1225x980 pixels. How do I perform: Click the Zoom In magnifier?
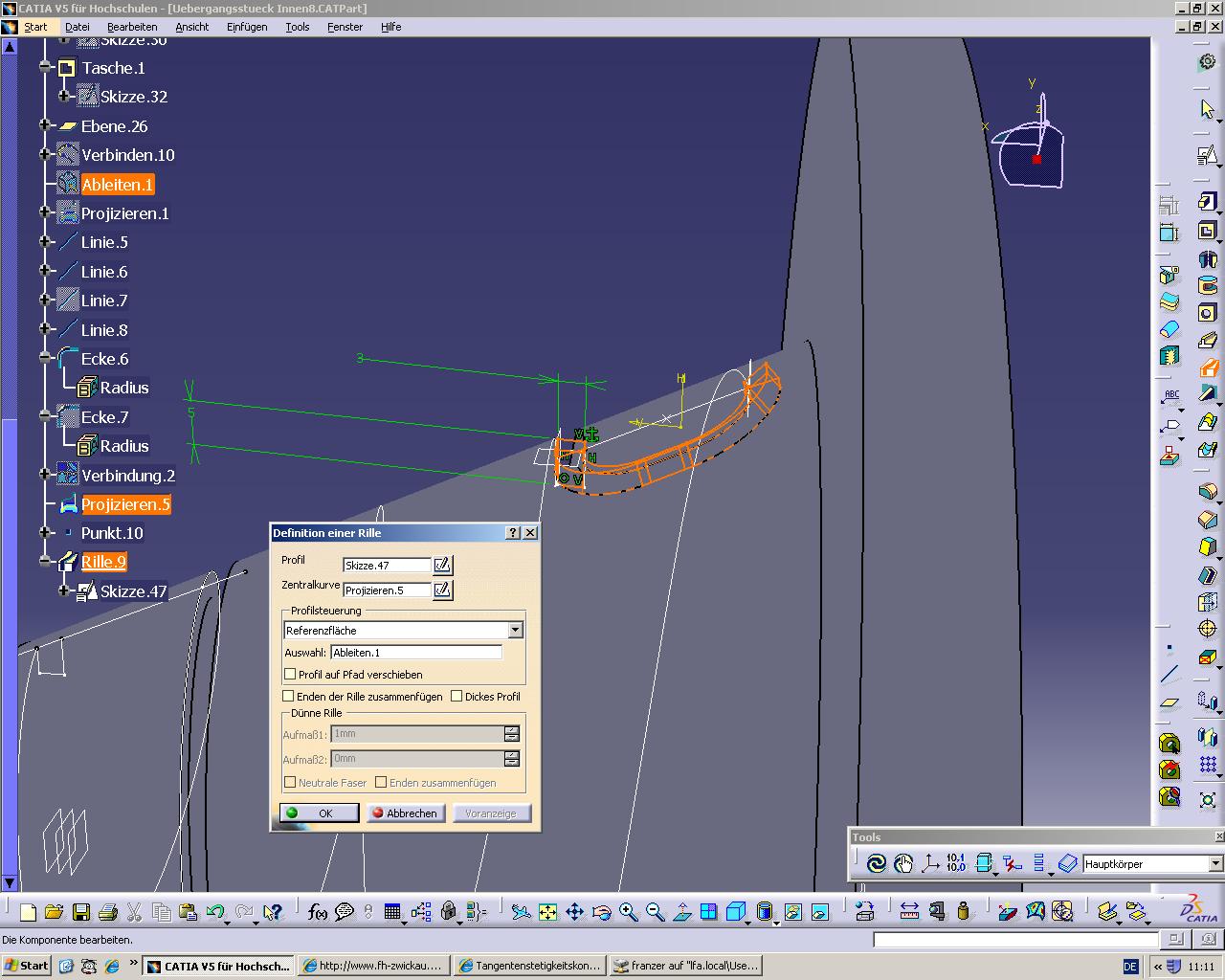click(628, 912)
